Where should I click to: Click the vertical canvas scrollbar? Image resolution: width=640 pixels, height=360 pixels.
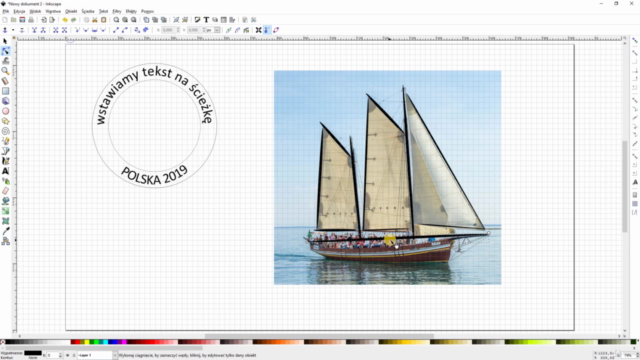(624, 186)
